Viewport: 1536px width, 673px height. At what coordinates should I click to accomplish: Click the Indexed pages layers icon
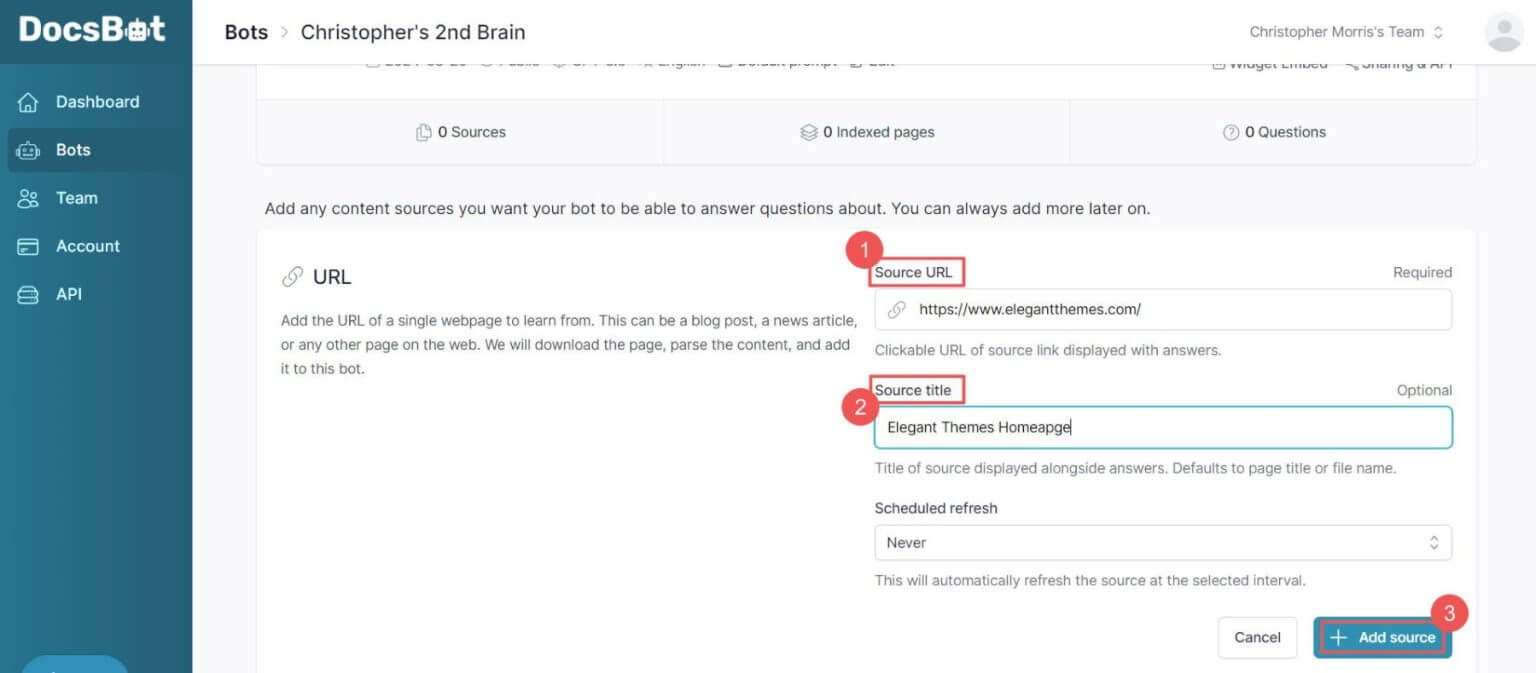pos(809,132)
